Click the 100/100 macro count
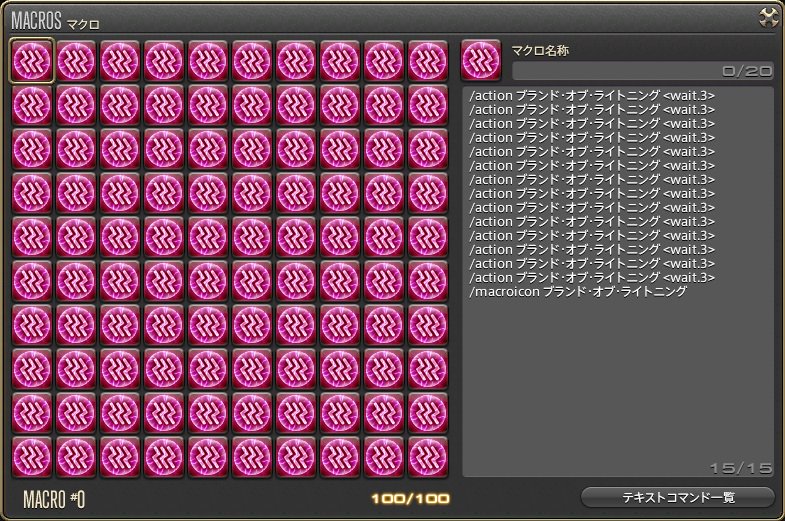785x521 pixels. click(x=411, y=498)
